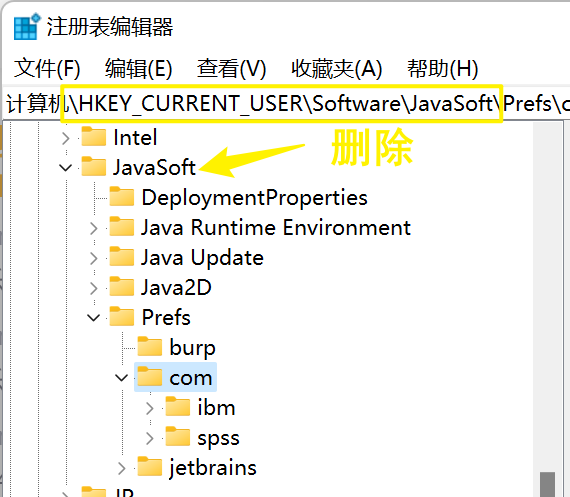The height and width of the screenshot is (497, 570).
Task: Select the spss label
Action: [218, 439]
